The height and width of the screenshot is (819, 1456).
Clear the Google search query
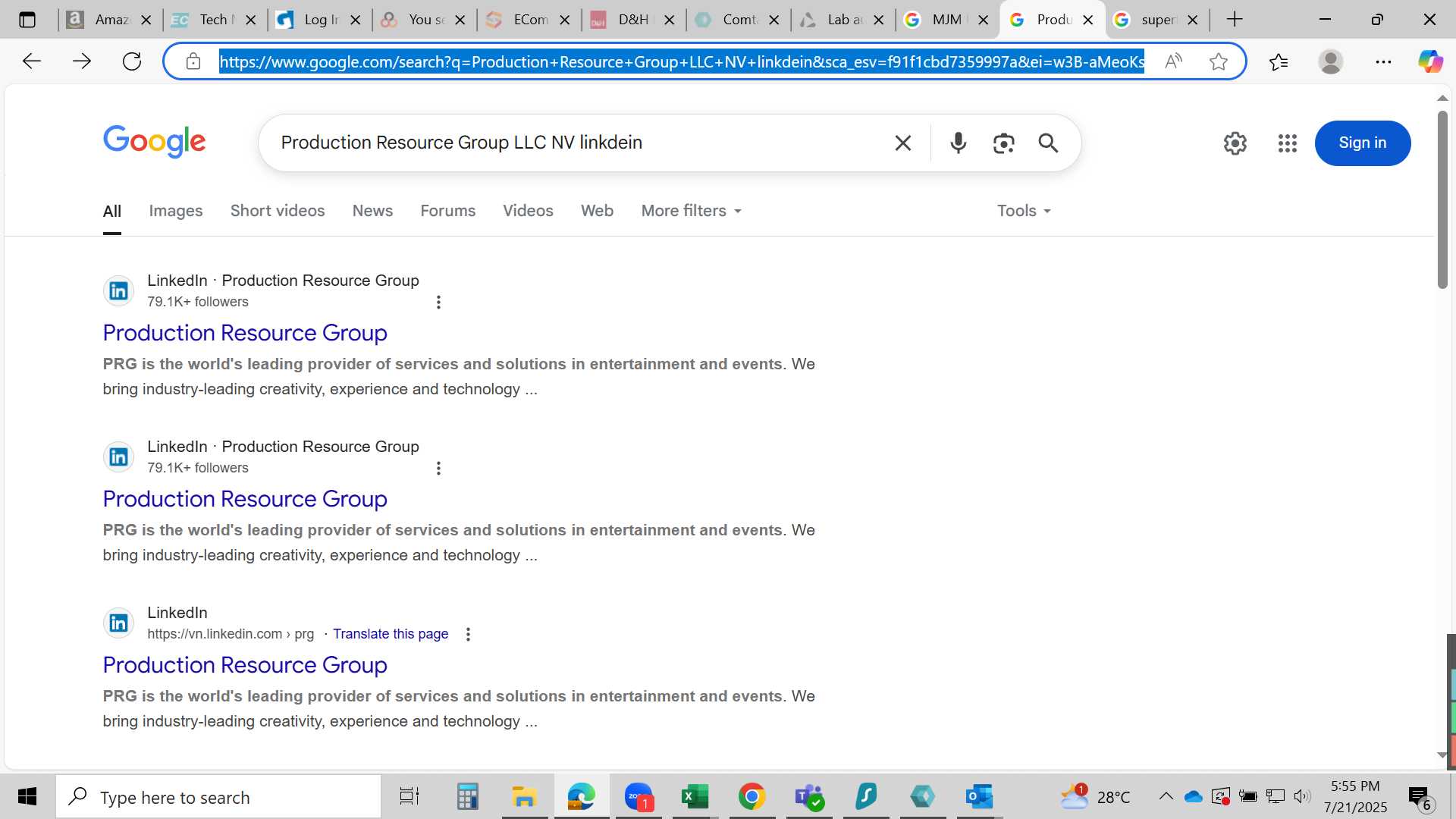[x=902, y=143]
